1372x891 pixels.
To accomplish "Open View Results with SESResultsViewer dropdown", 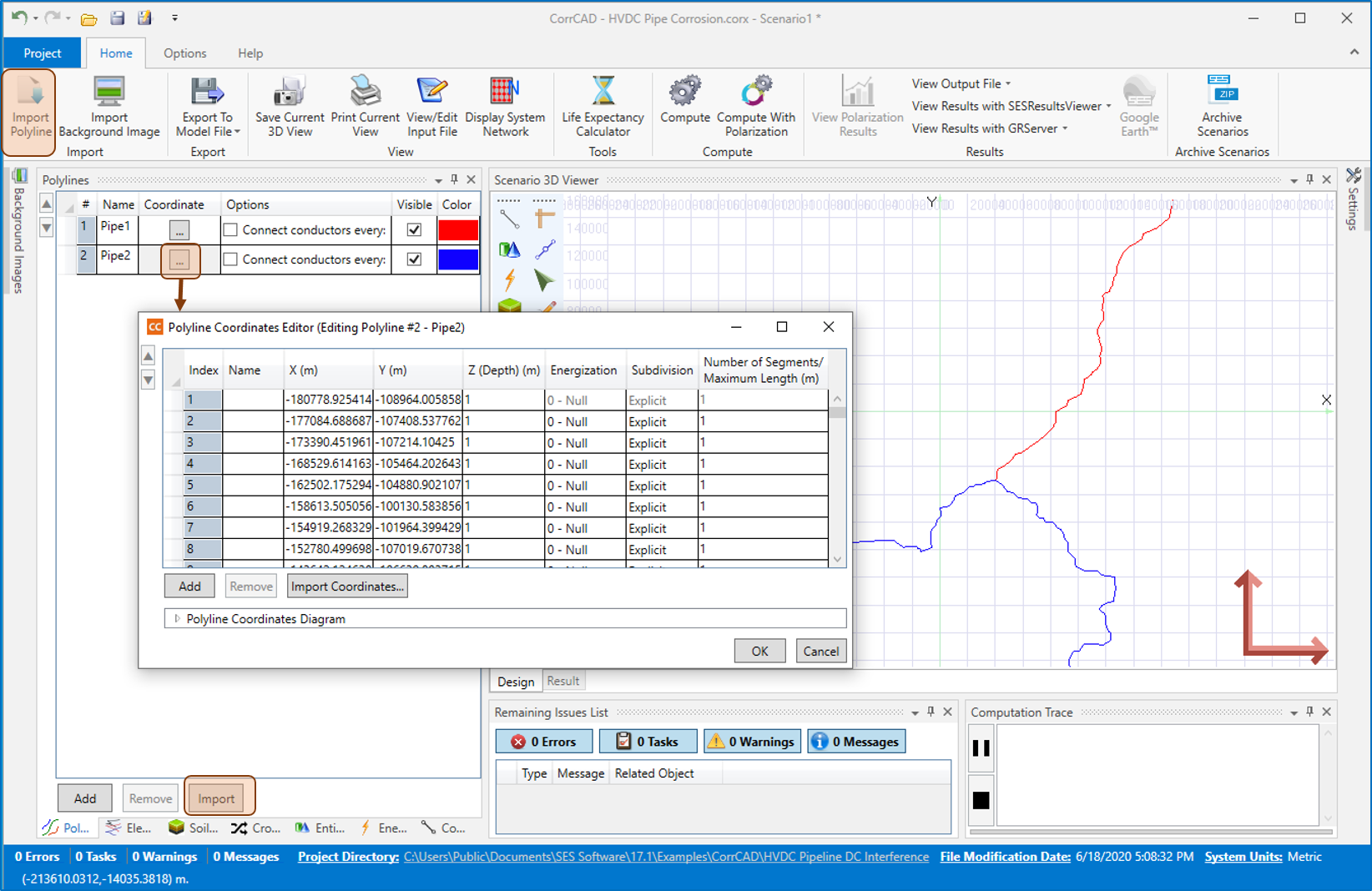I will [x=1011, y=106].
